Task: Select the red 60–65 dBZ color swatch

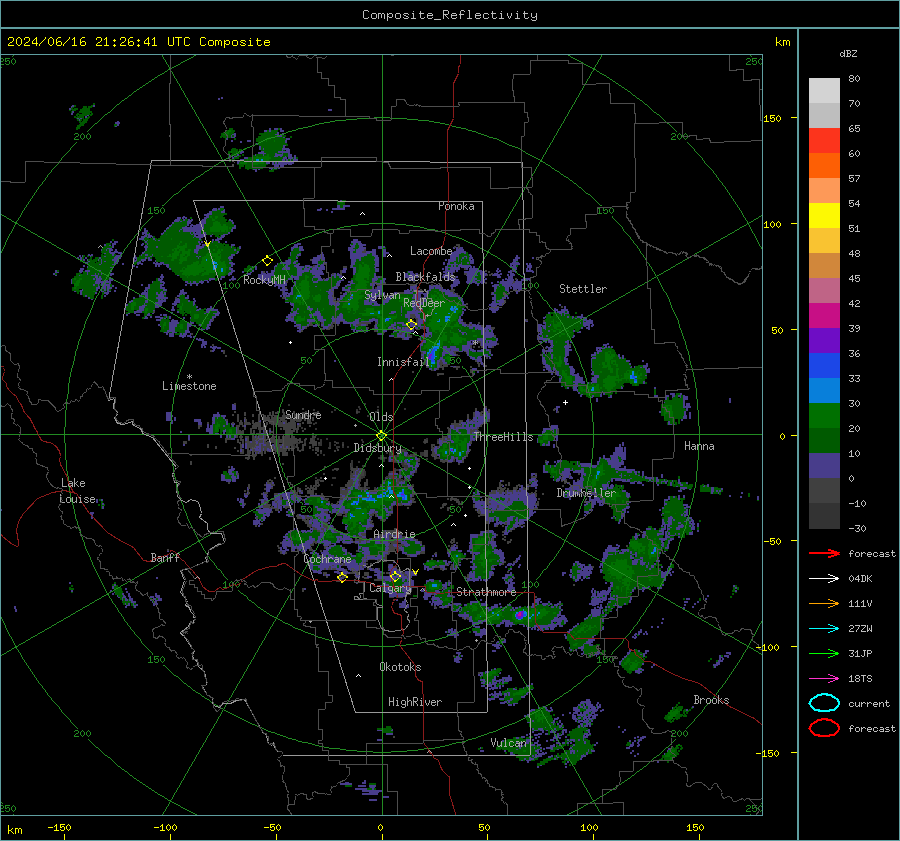Action: 824,141
